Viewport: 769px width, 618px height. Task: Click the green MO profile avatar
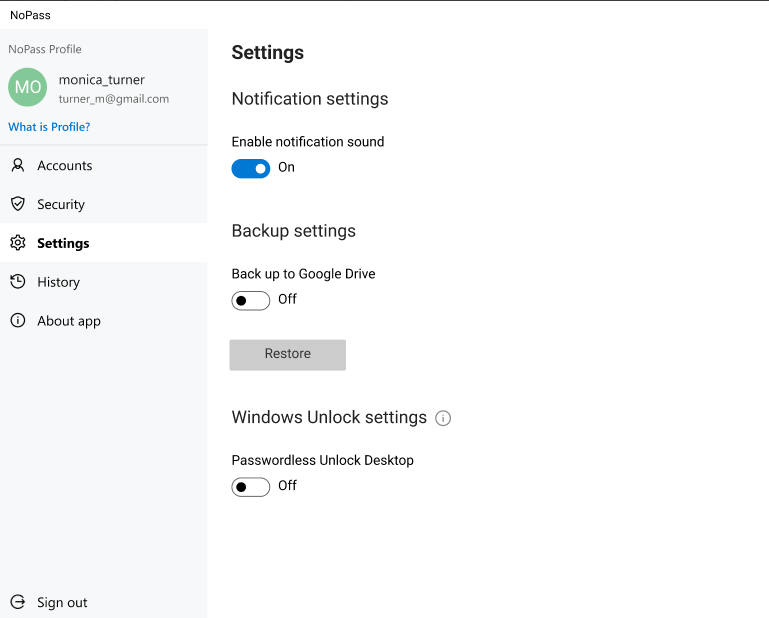(27, 87)
